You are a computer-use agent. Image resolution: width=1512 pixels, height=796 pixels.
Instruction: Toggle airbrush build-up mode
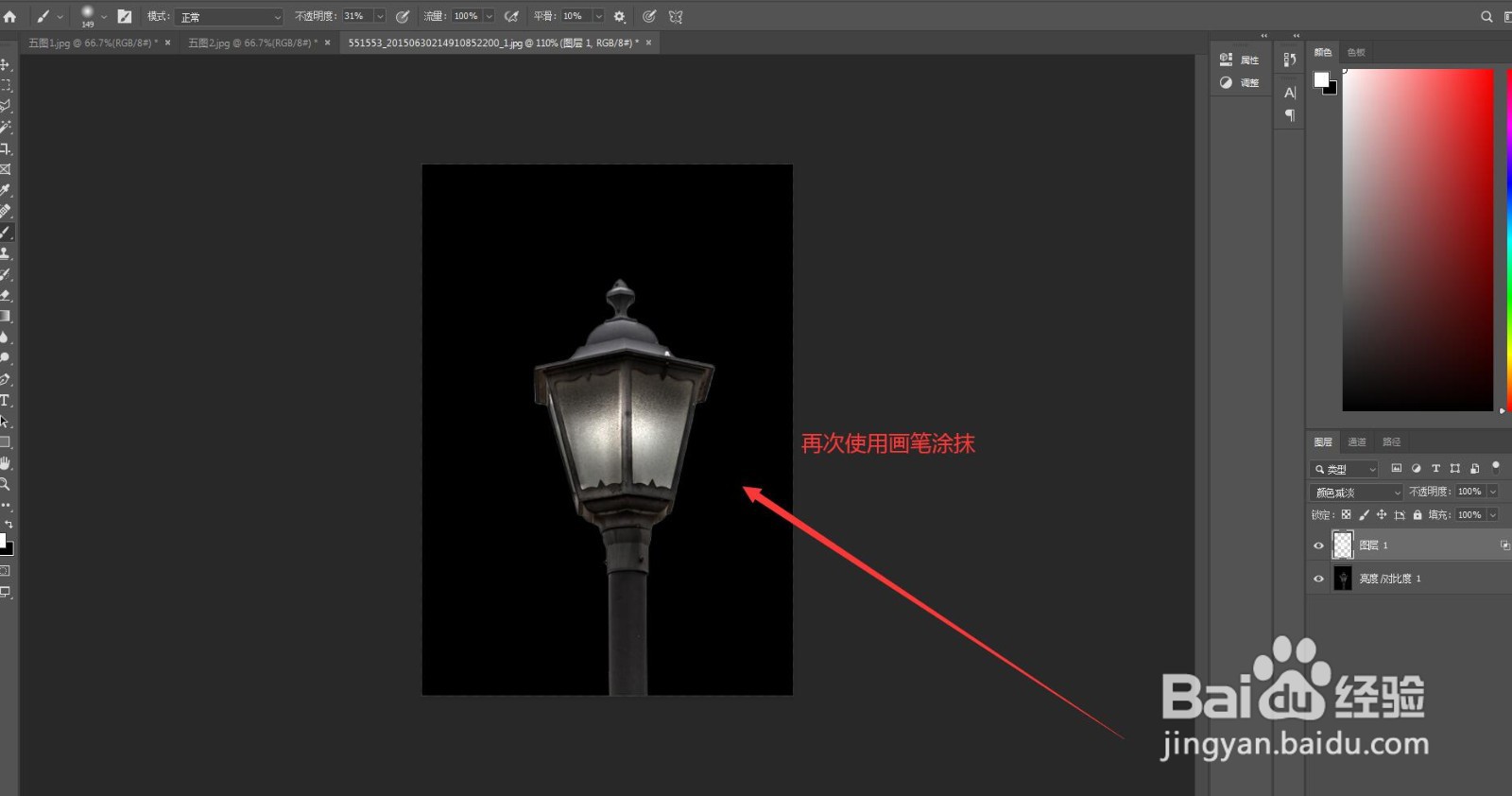click(x=512, y=16)
